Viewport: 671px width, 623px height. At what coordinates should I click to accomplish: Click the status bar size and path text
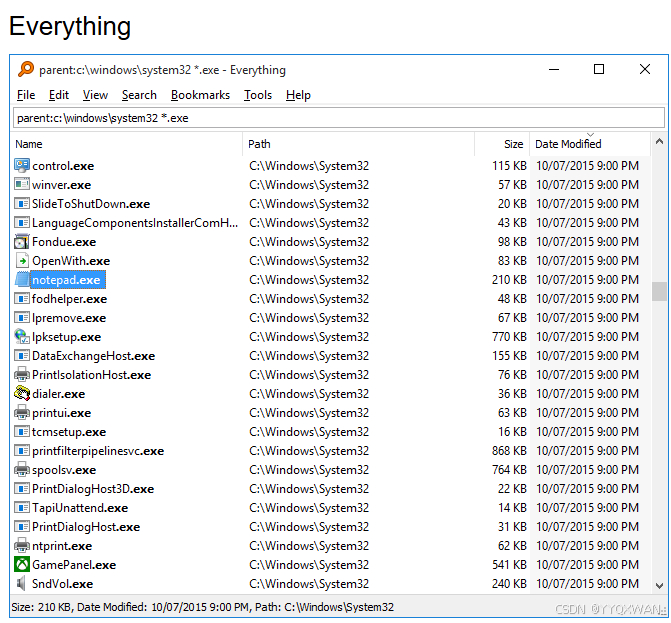202,607
